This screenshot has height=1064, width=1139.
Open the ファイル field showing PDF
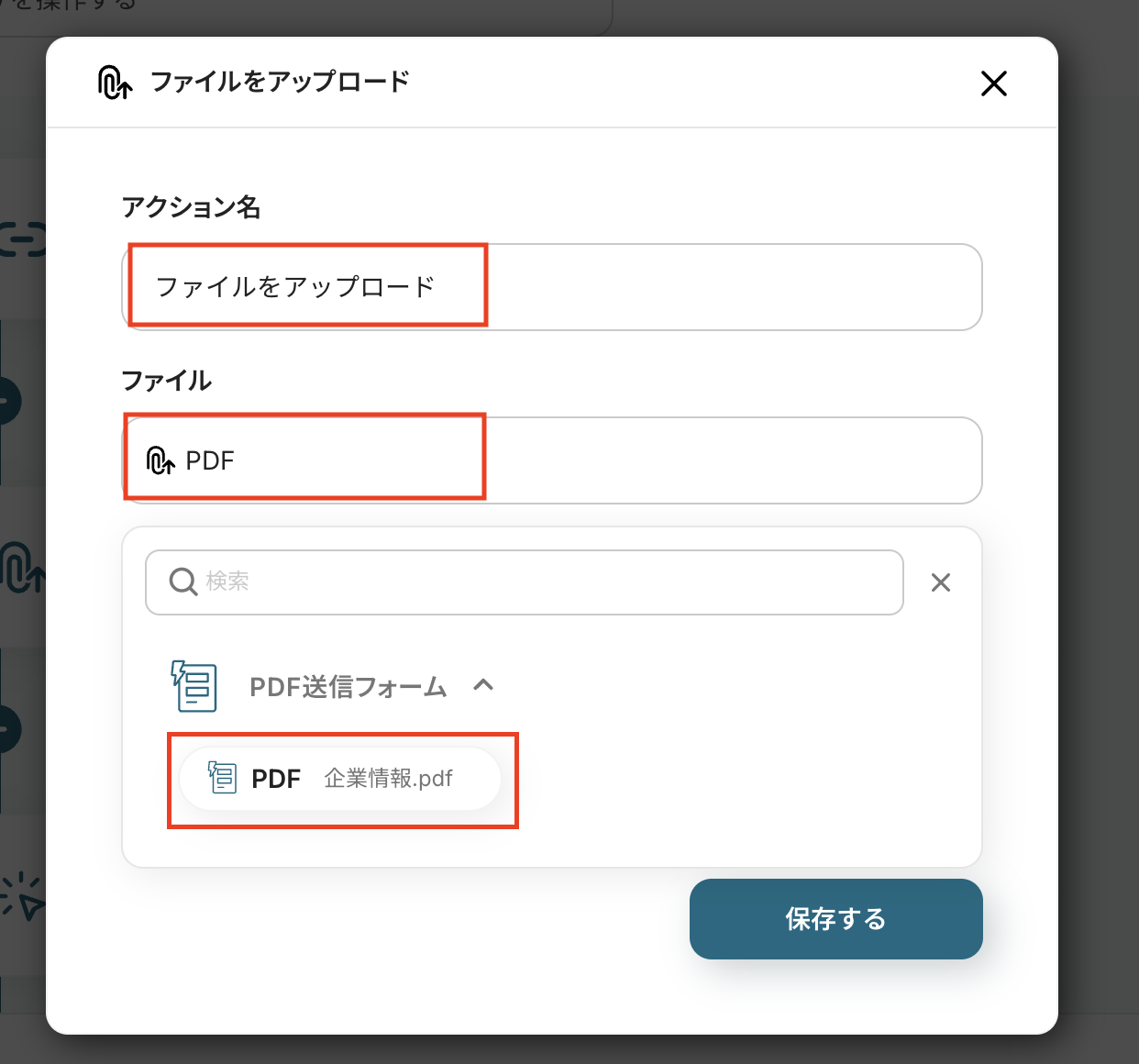point(550,460)
